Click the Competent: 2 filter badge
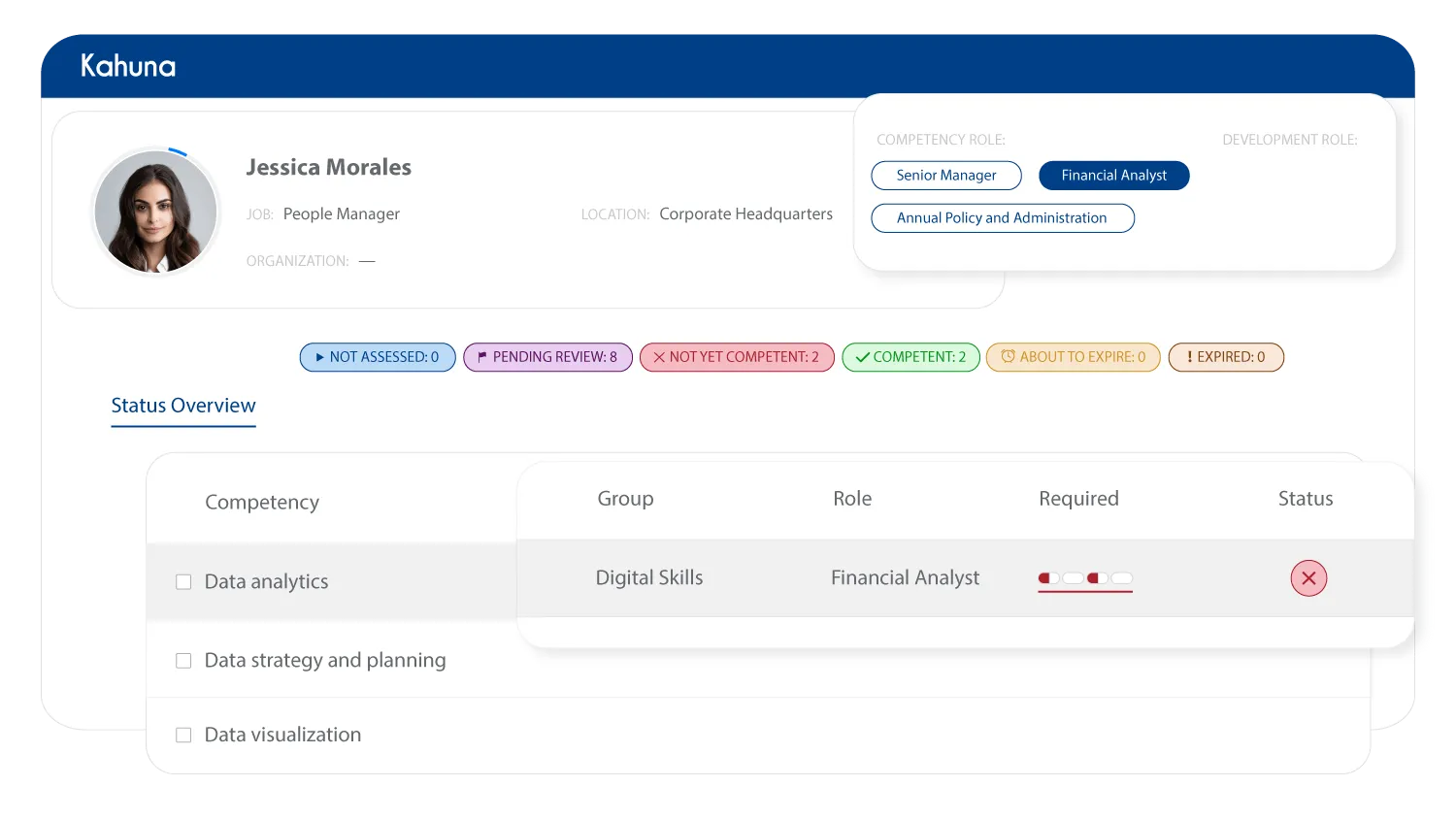 click(x=910, y=357)
